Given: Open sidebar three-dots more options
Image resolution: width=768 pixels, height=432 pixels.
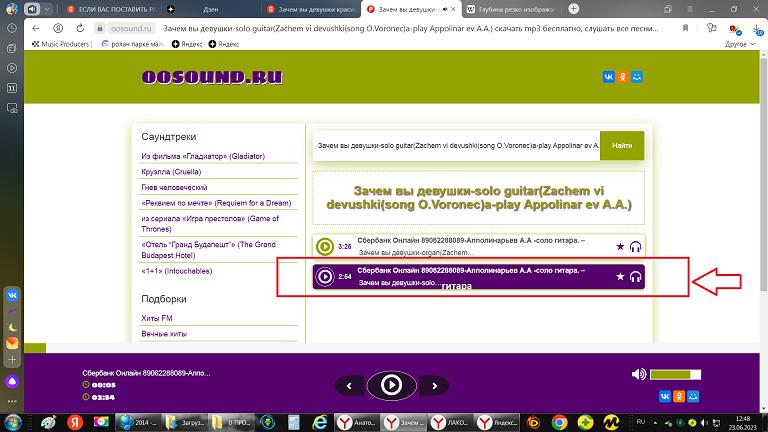Looking at the screenshot, I should coord(12,401).
